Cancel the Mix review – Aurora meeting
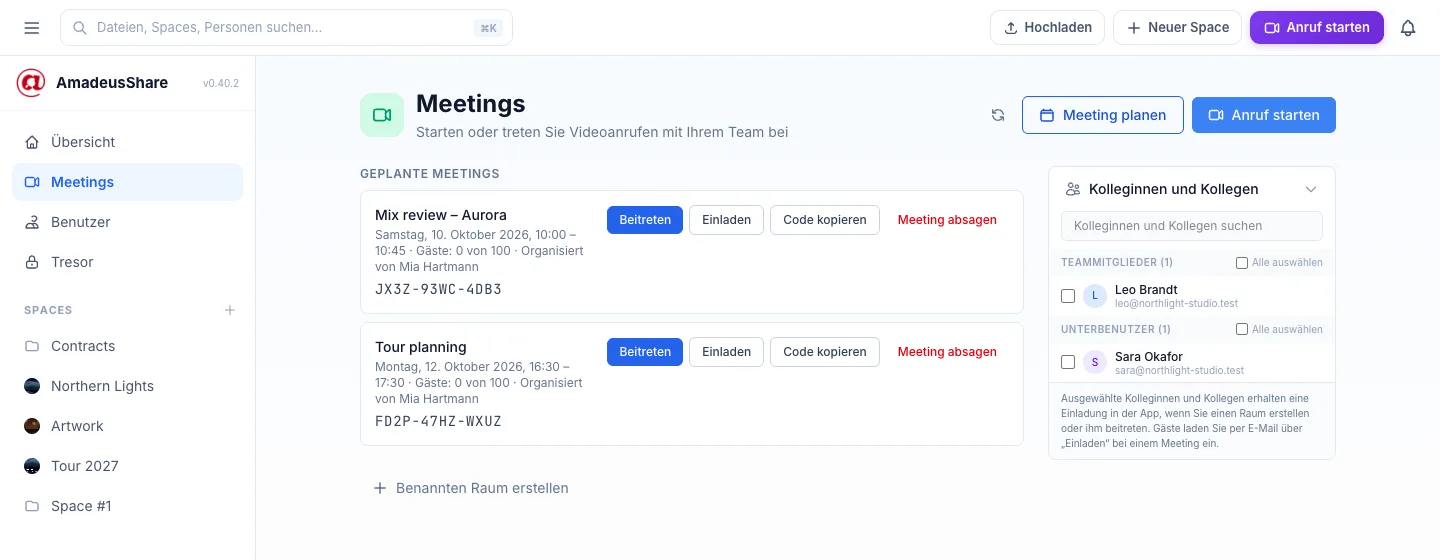 [947, 220]
